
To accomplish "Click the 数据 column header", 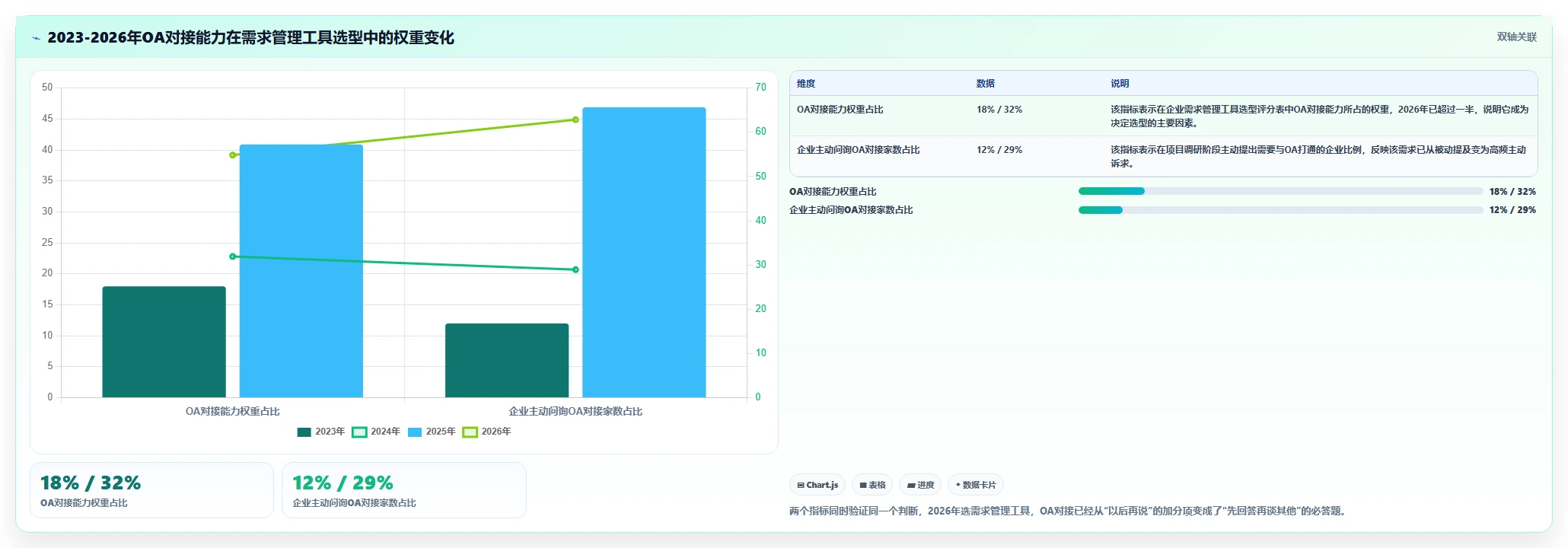I will click(x=986, y=84).
